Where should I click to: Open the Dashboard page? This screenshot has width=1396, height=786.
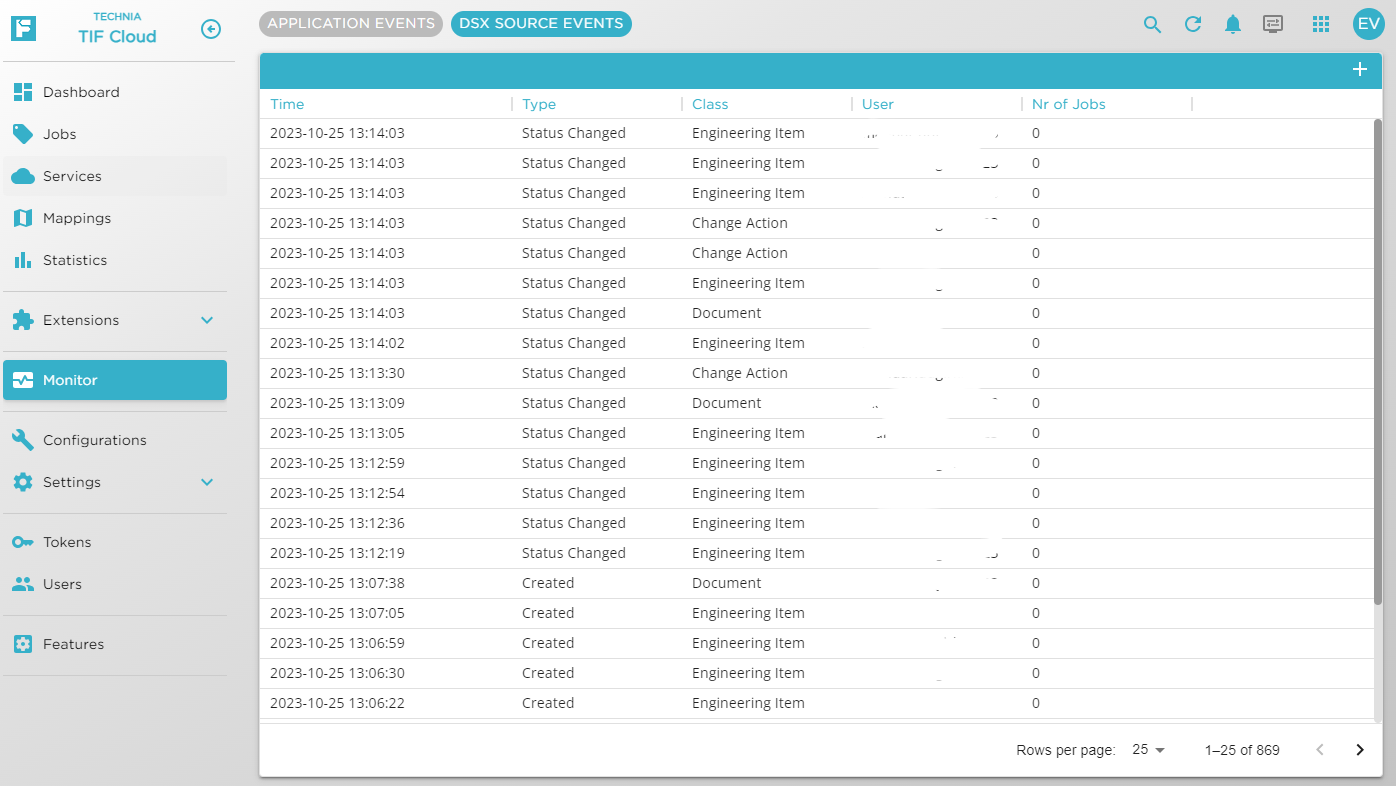coord(81,92)
